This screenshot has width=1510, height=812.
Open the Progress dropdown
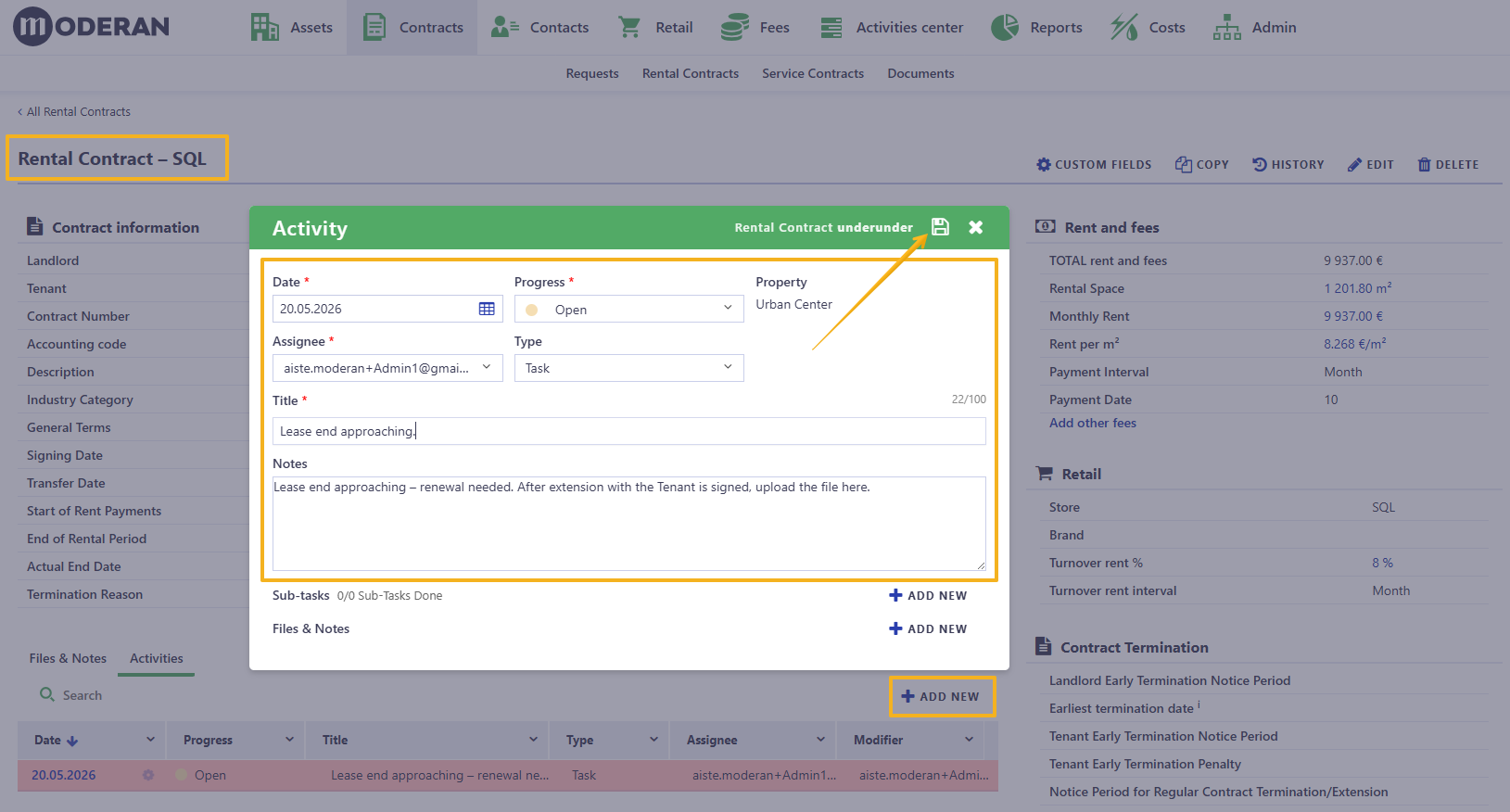point(629,309)
